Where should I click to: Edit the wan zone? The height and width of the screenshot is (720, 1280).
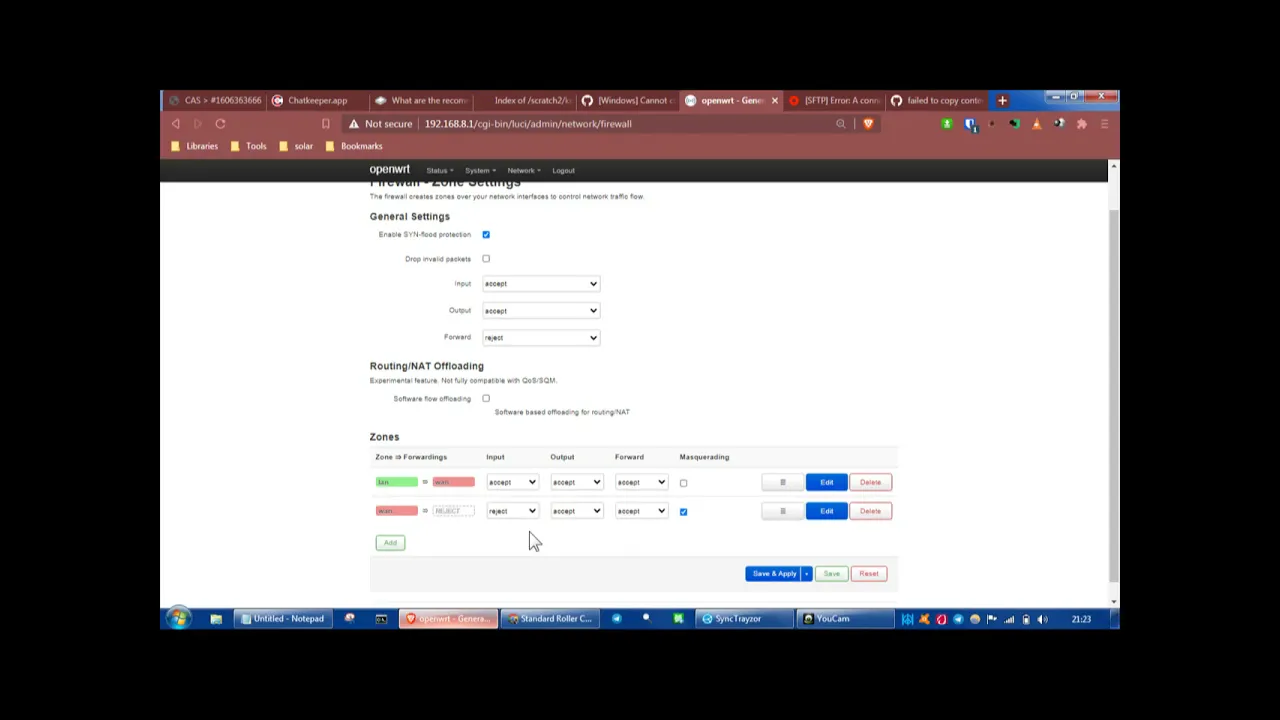pos(827,511)
